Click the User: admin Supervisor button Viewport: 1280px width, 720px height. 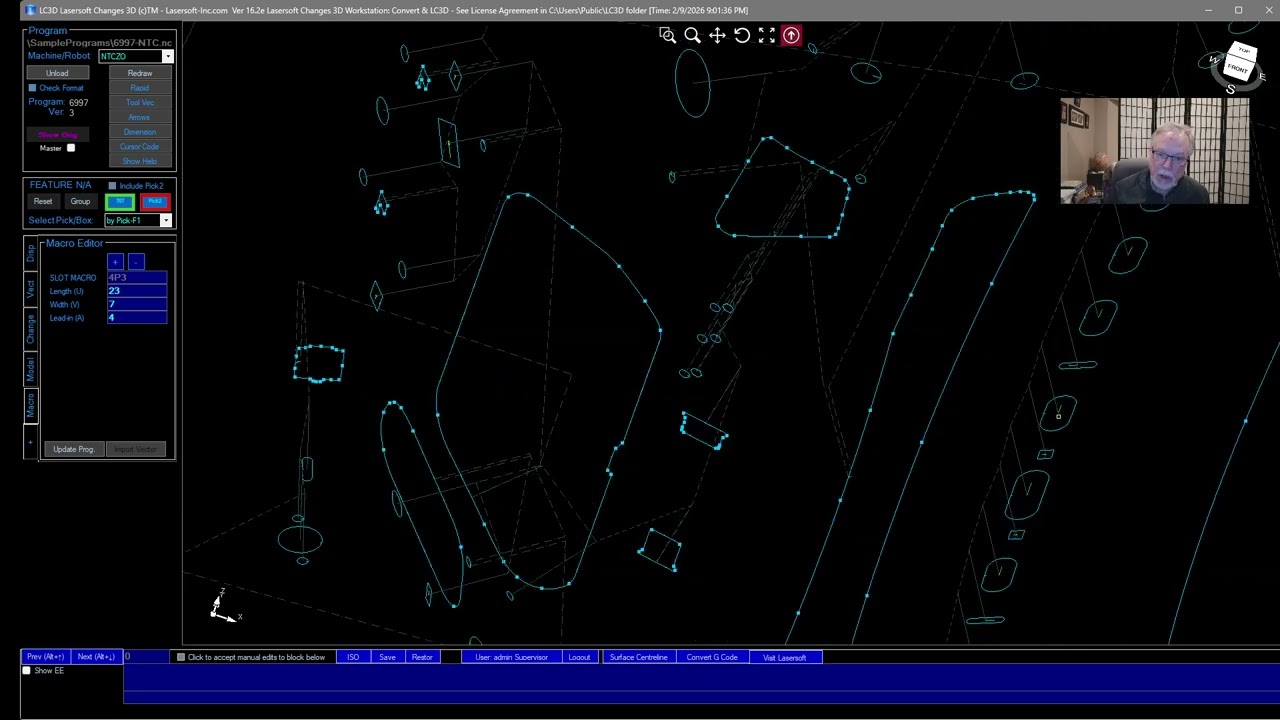pyautogui.click(x=511, y=657)
